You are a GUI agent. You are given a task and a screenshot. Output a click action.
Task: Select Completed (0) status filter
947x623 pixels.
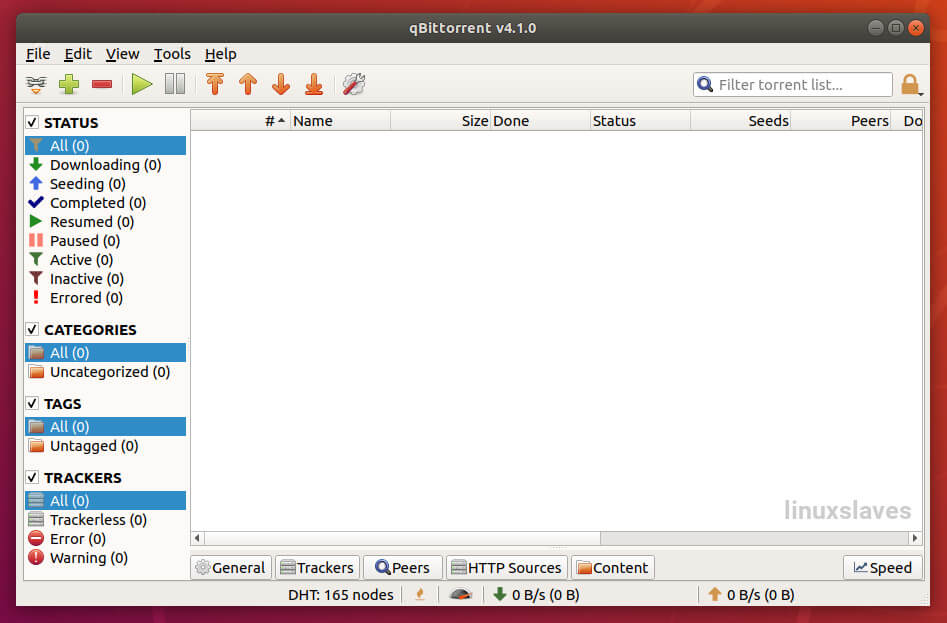point(106,203)
